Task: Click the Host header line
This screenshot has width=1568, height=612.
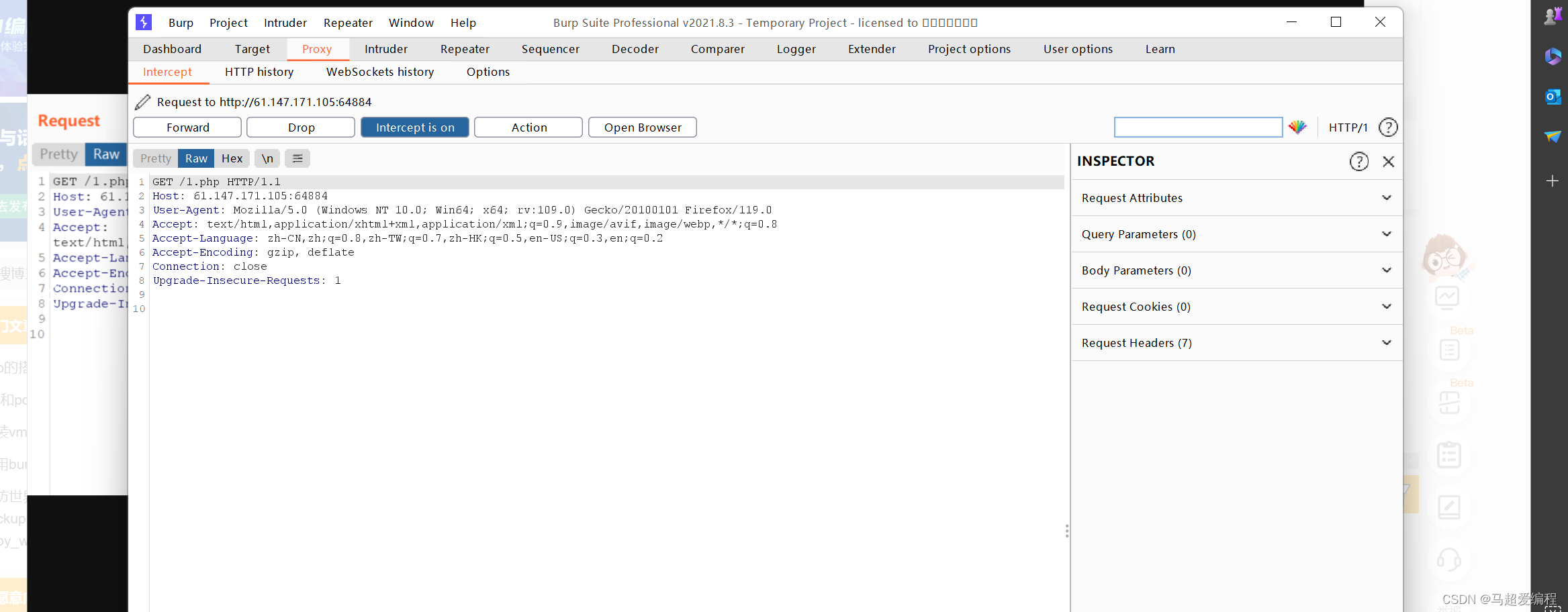Action: pos(240,196)
